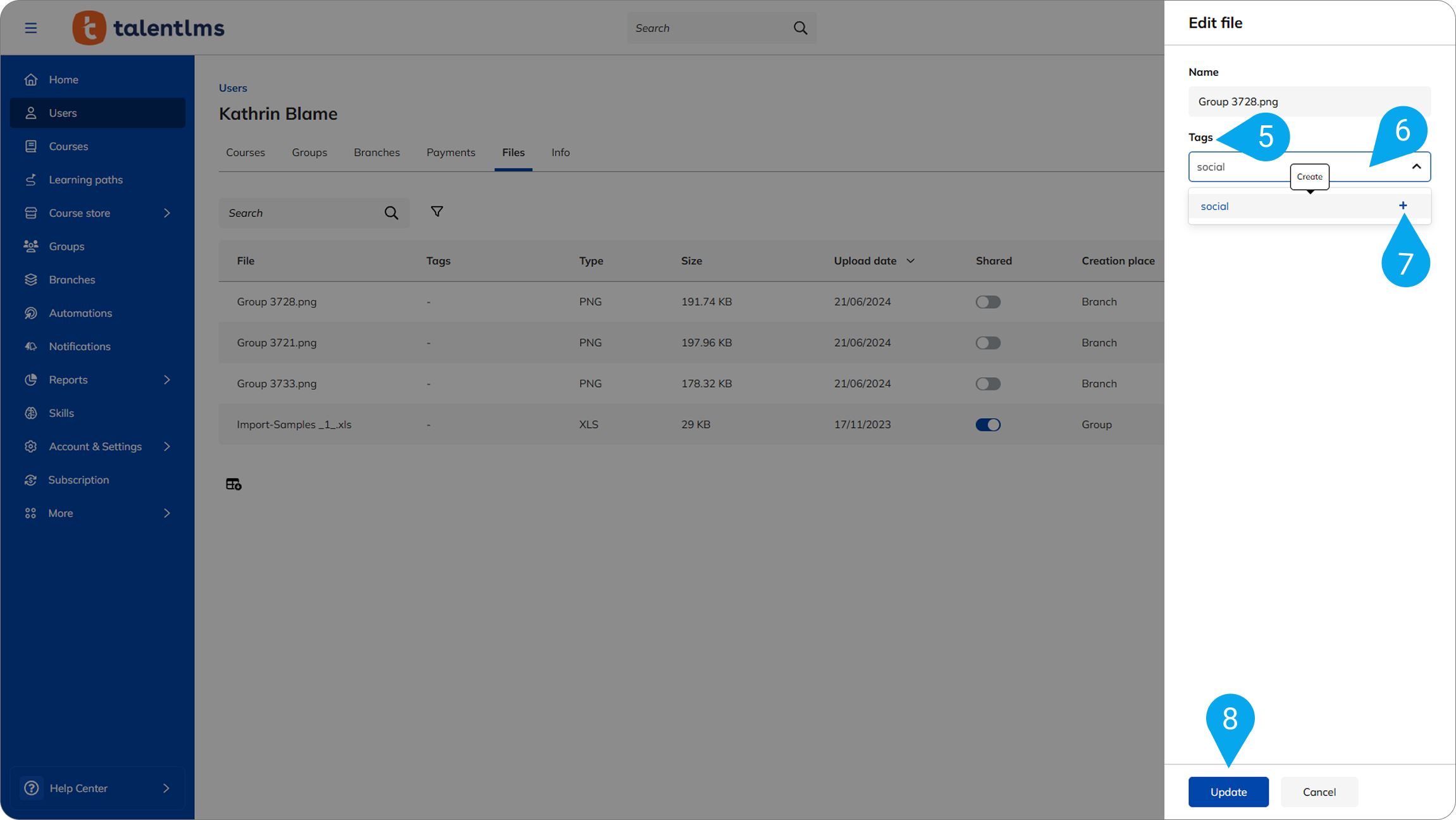Collapse the Tags dropdown chevron
1456x820 pixels.
(x=1416, y=166)
